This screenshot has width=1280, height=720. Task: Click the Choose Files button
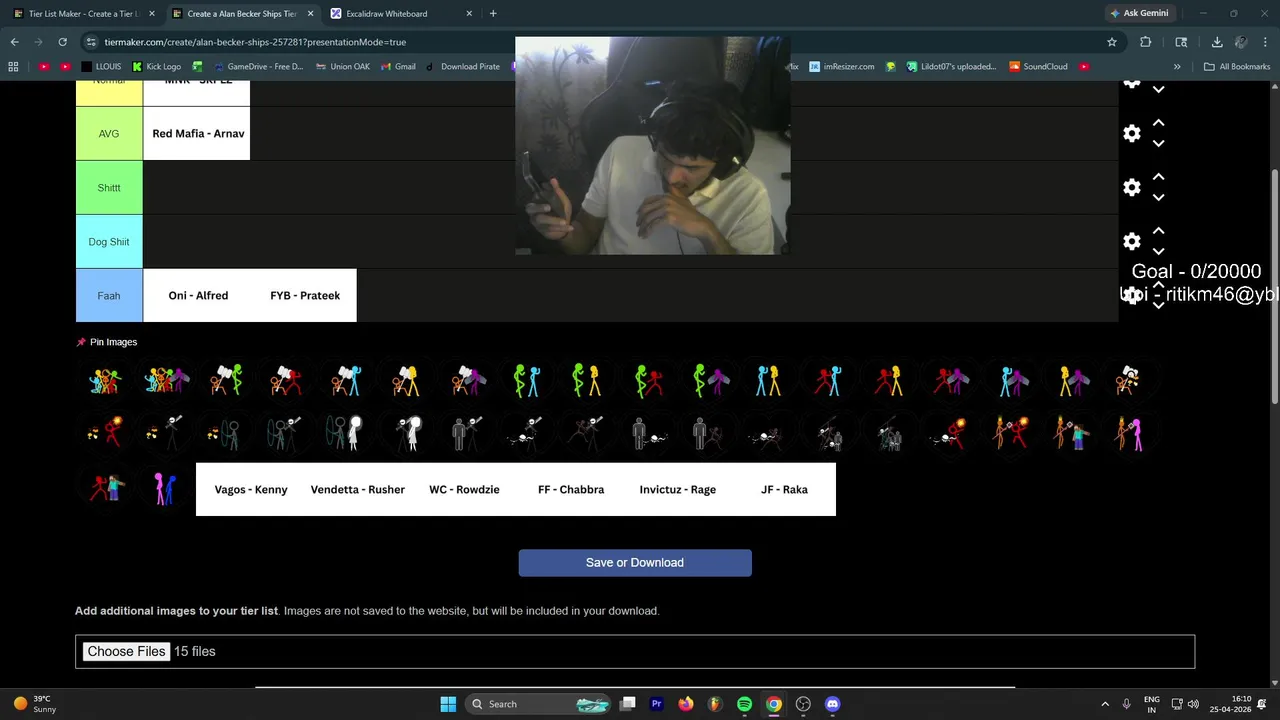point(126,652)
